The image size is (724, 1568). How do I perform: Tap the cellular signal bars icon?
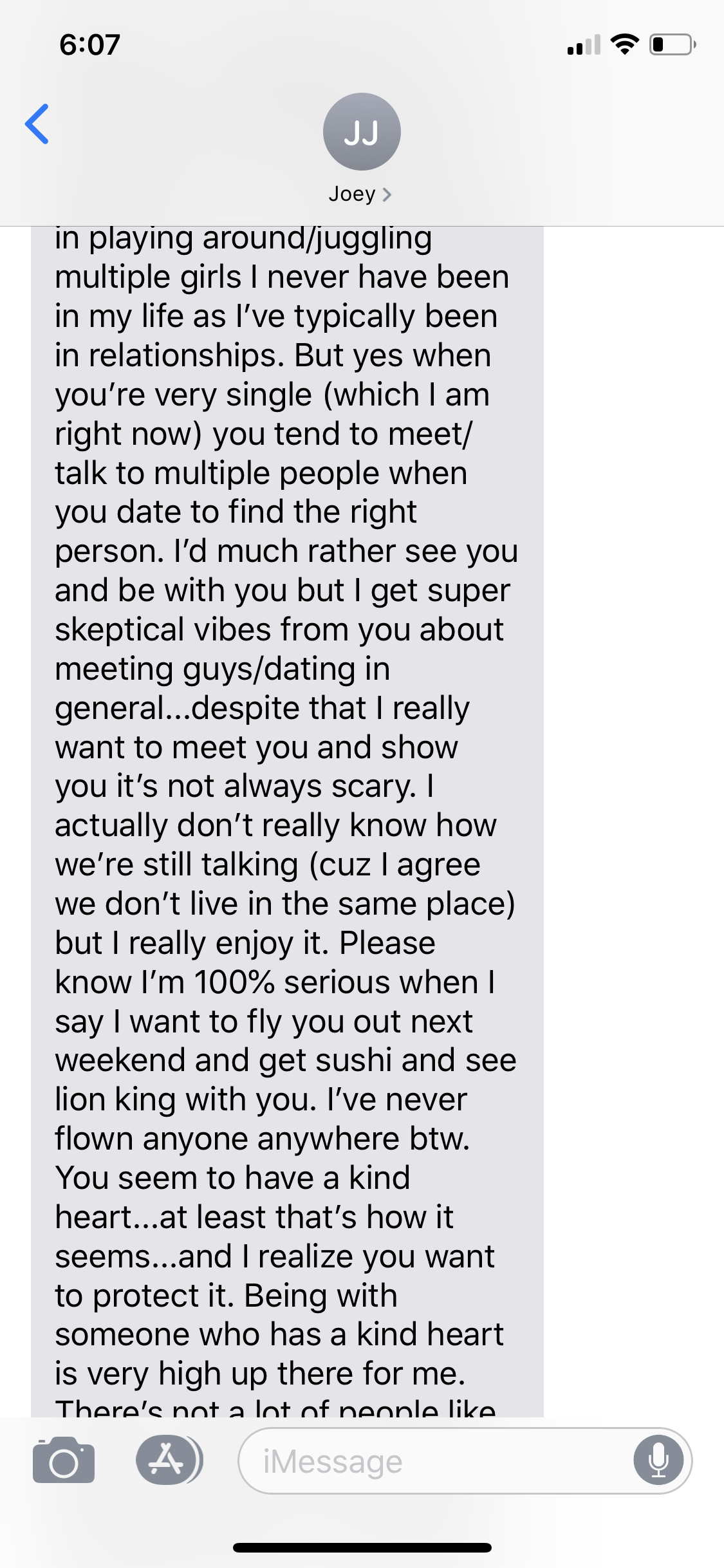pos(584,44)
